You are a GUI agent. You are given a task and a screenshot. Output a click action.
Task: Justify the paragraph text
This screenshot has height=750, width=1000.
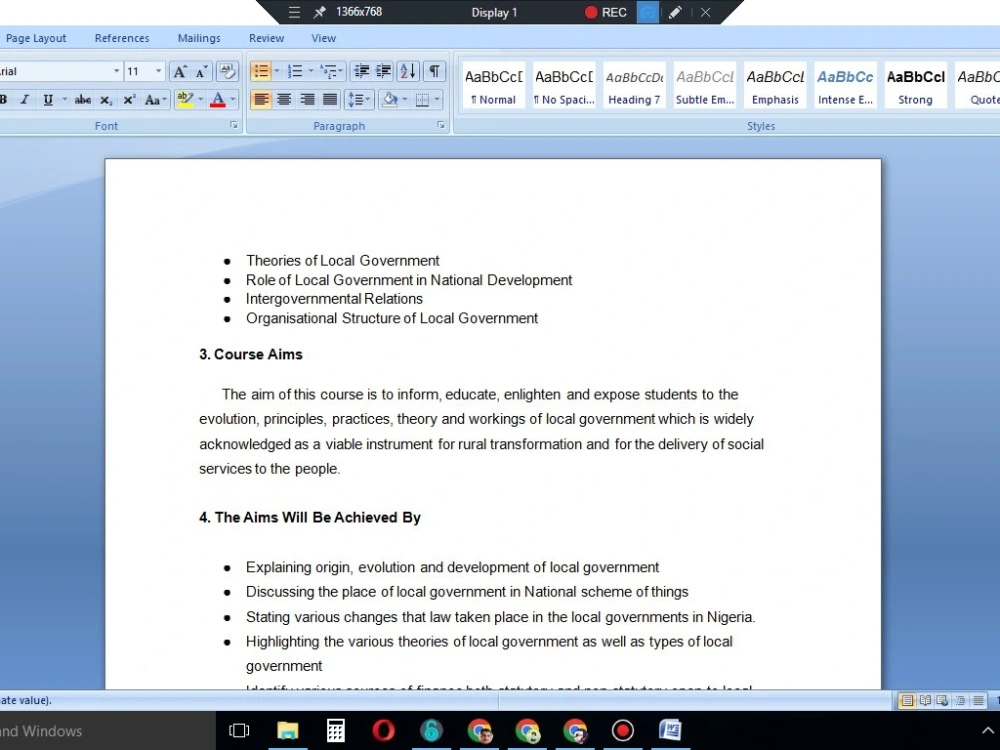330,99
